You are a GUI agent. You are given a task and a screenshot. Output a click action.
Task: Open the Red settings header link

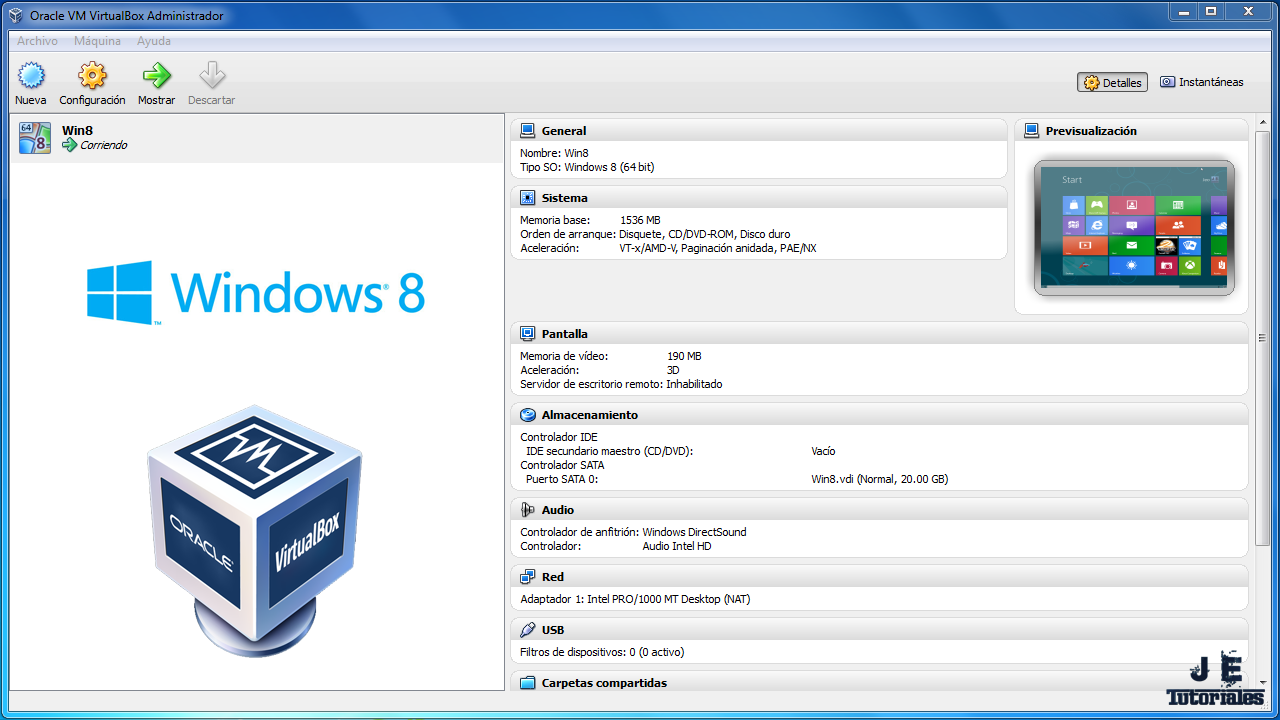pos(553,577)
